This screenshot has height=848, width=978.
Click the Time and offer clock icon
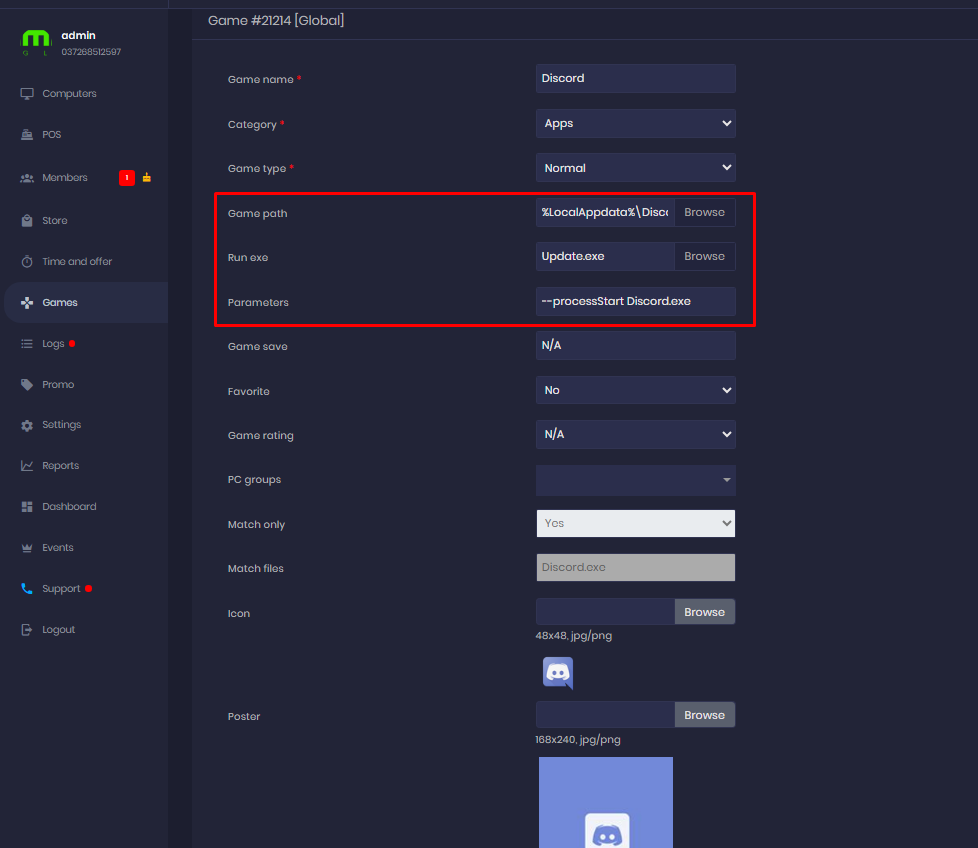pyautogui.click(x=27, y=261)
